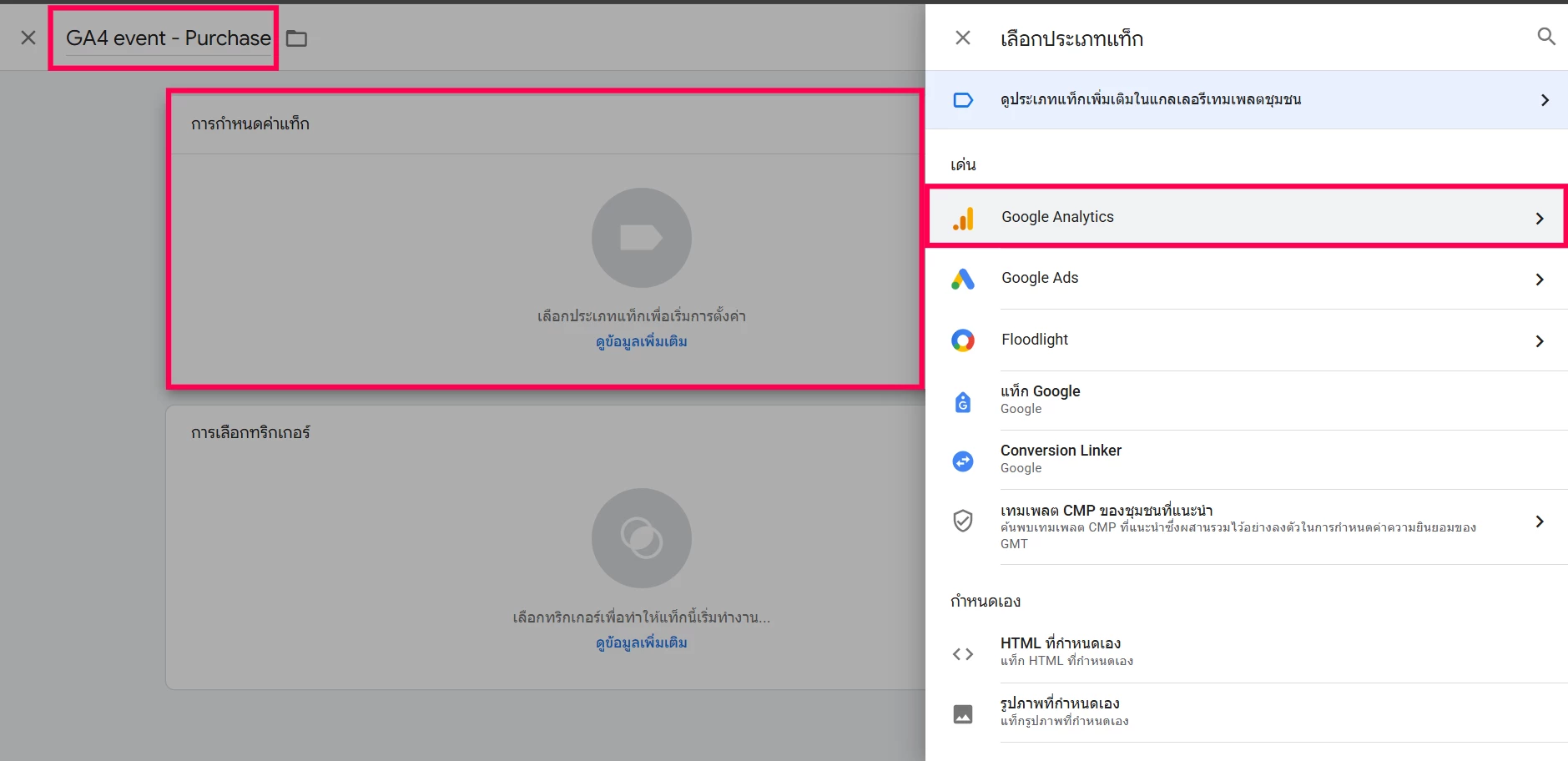
Task: Close the tag type selection panel
Action: [962, 38]
